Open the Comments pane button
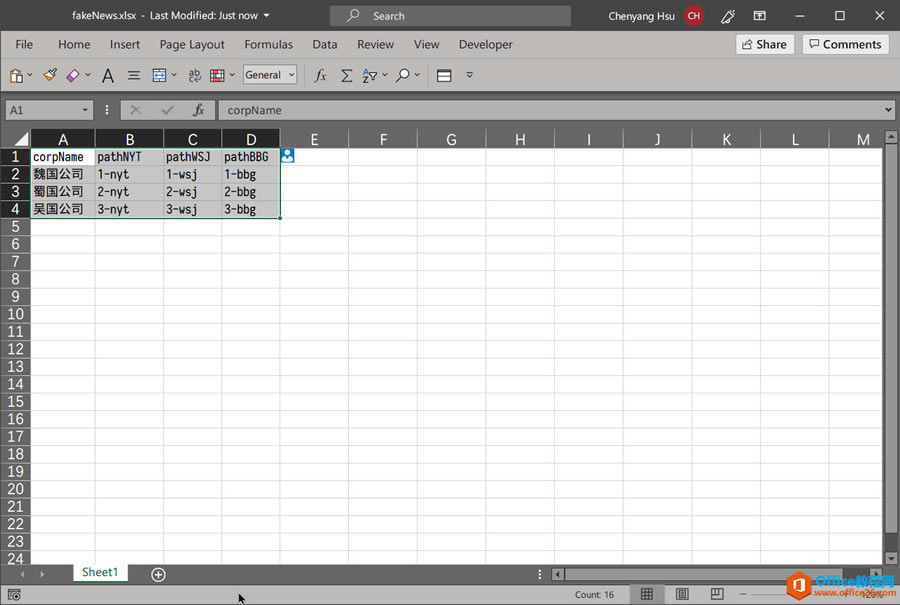 pos(845,44)
